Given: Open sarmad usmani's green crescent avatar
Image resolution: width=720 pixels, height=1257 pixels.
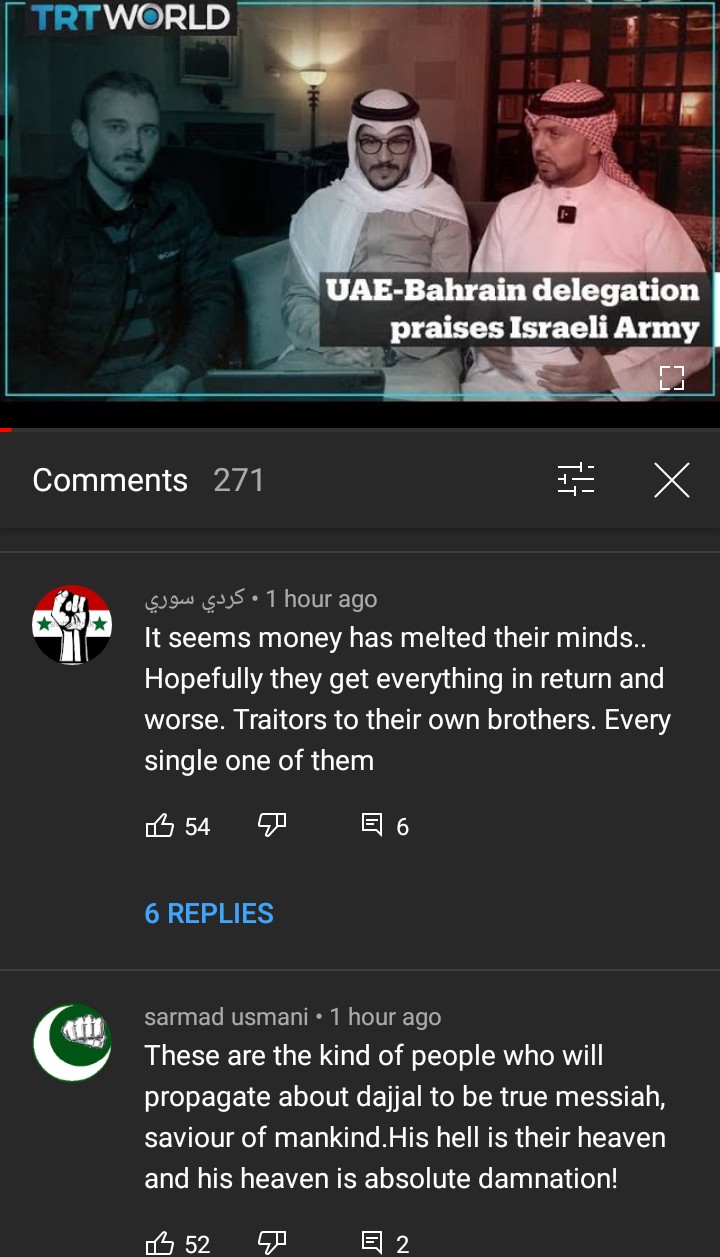Looking at the screenshot, I should tap(72, 1043).
